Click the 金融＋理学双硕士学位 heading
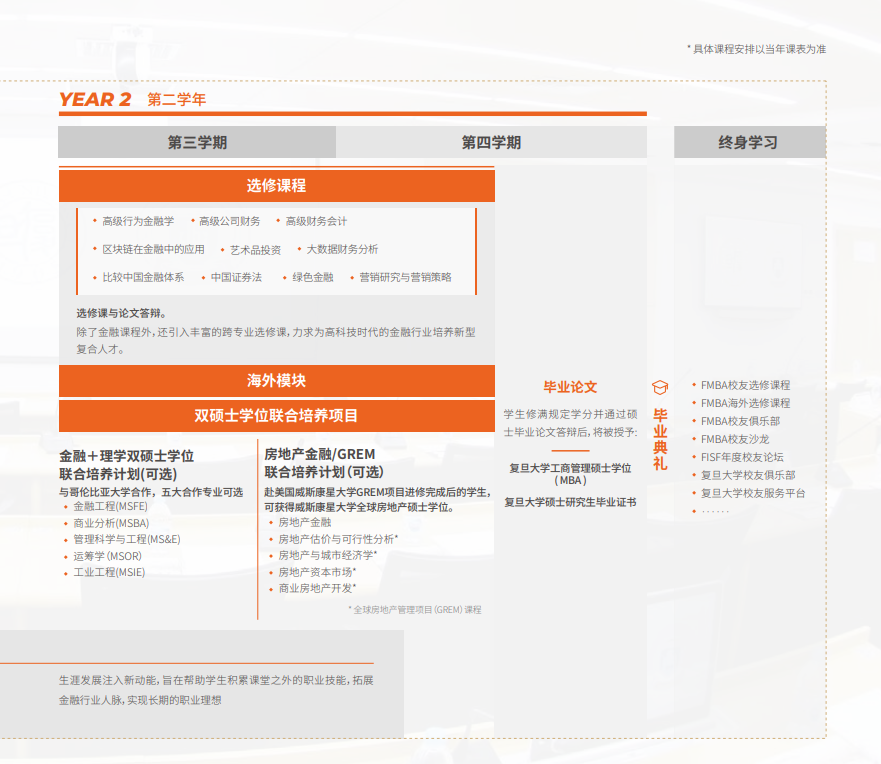 pyautogui.click(x=126, y=456)
